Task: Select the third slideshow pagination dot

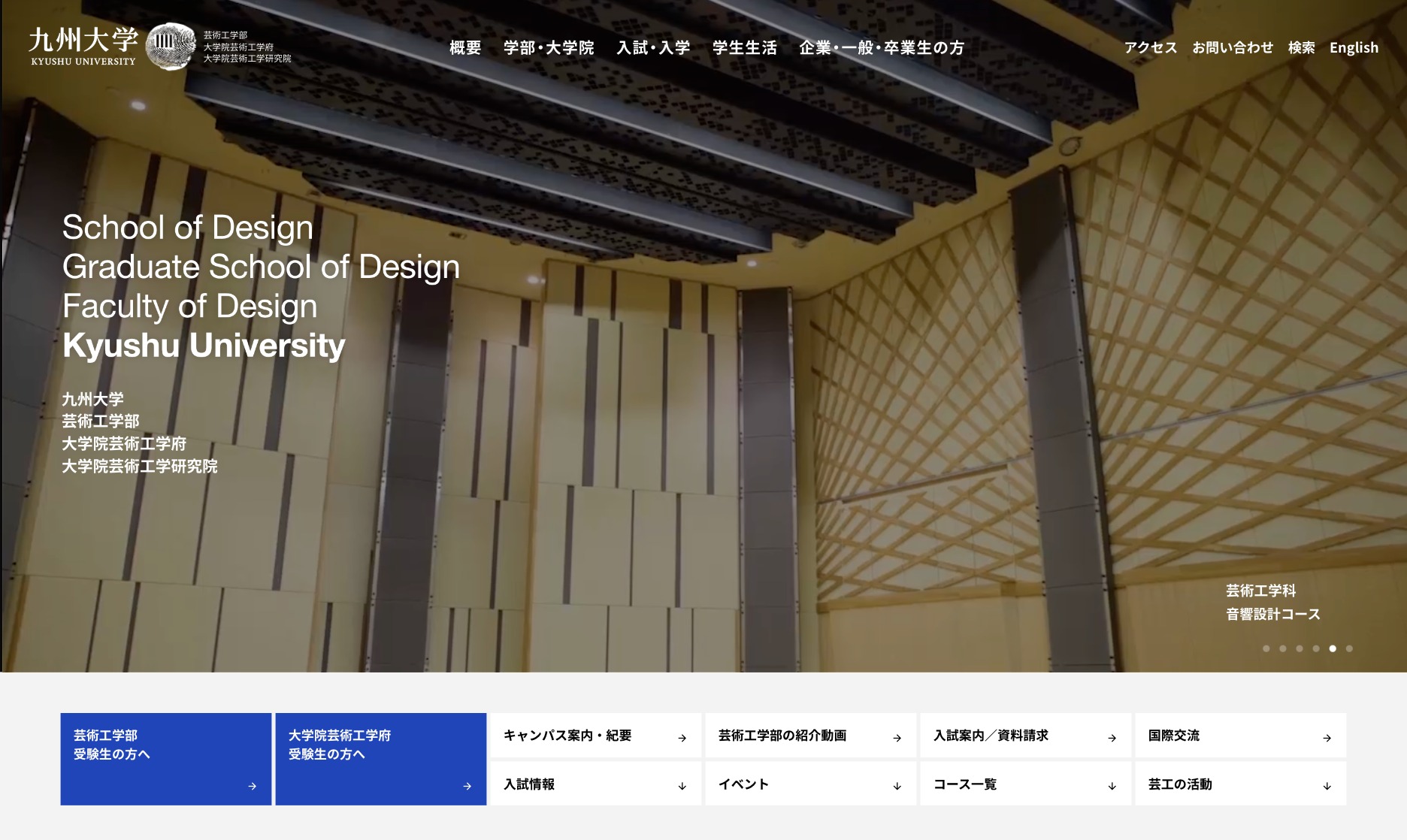Action: click(1300, 648)
